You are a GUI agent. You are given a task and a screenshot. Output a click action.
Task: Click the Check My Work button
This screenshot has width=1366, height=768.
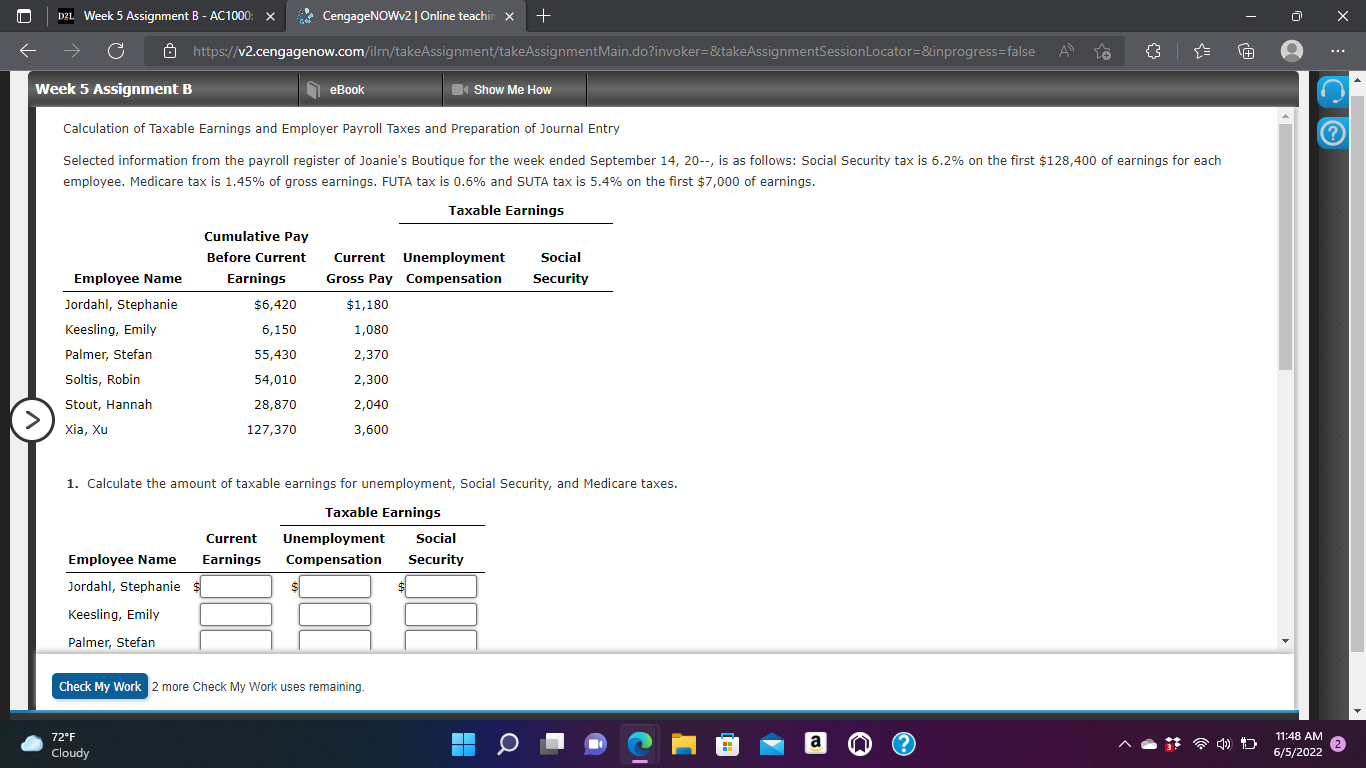99,686
